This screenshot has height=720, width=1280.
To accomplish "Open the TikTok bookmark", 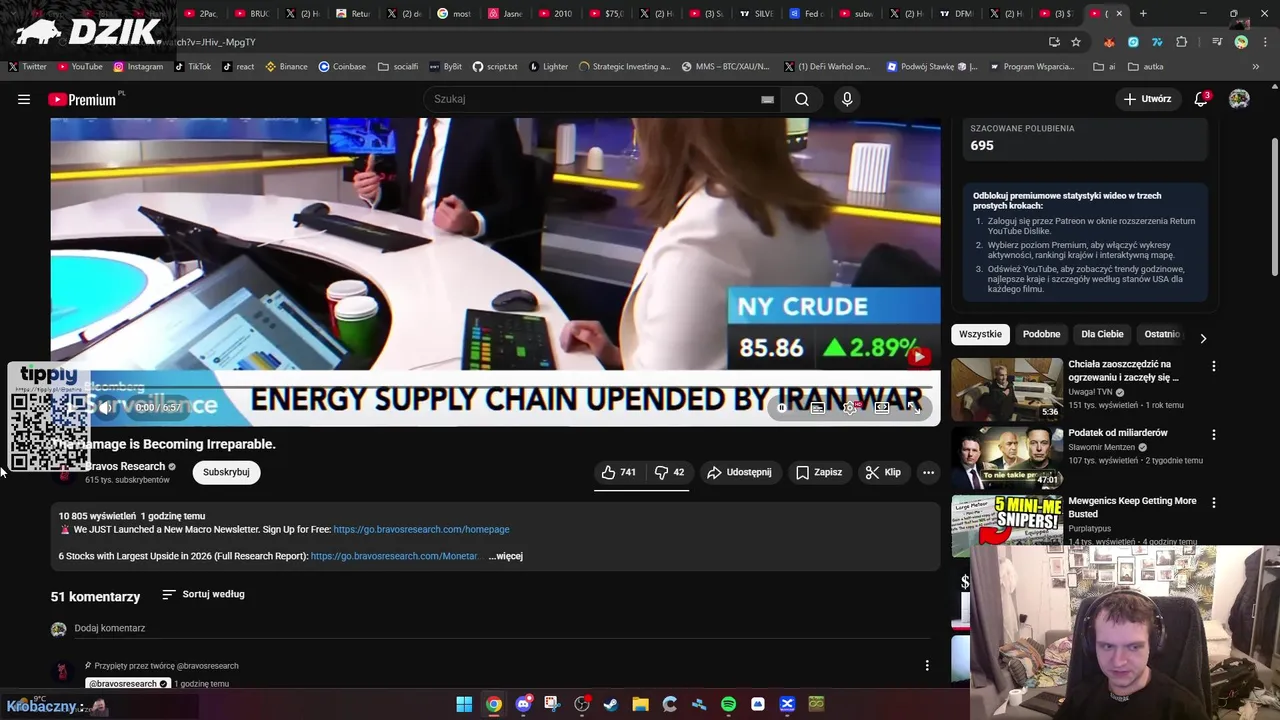I will pos(193,67).
